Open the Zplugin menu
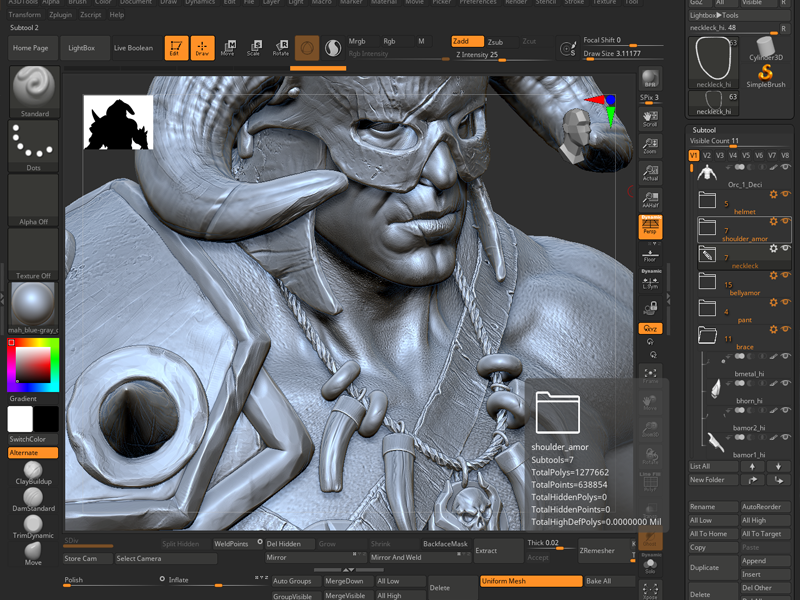 click(59, 15)
